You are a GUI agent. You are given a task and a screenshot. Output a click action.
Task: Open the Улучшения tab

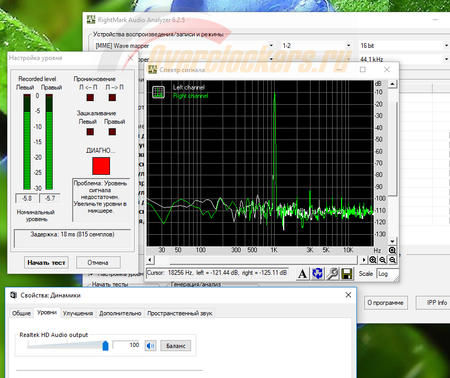(78, 313)
